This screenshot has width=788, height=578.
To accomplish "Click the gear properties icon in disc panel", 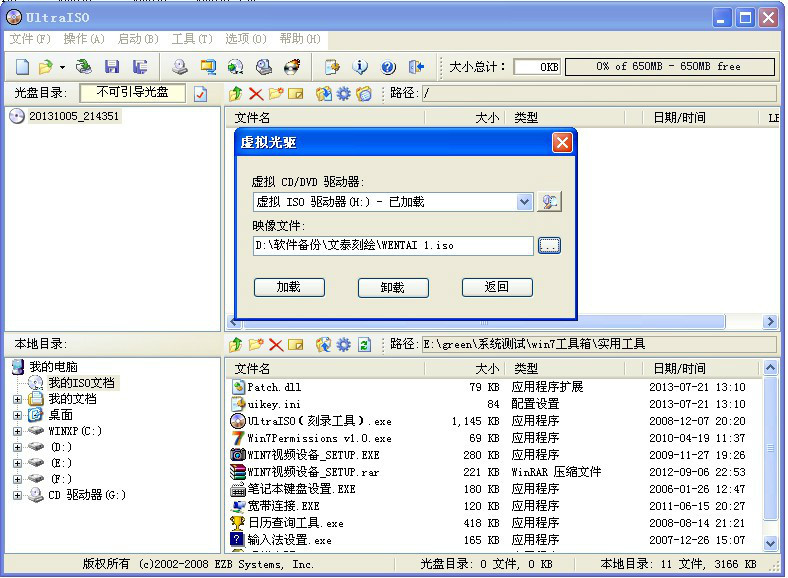I will pyautogui.click(x=344, y=93).
